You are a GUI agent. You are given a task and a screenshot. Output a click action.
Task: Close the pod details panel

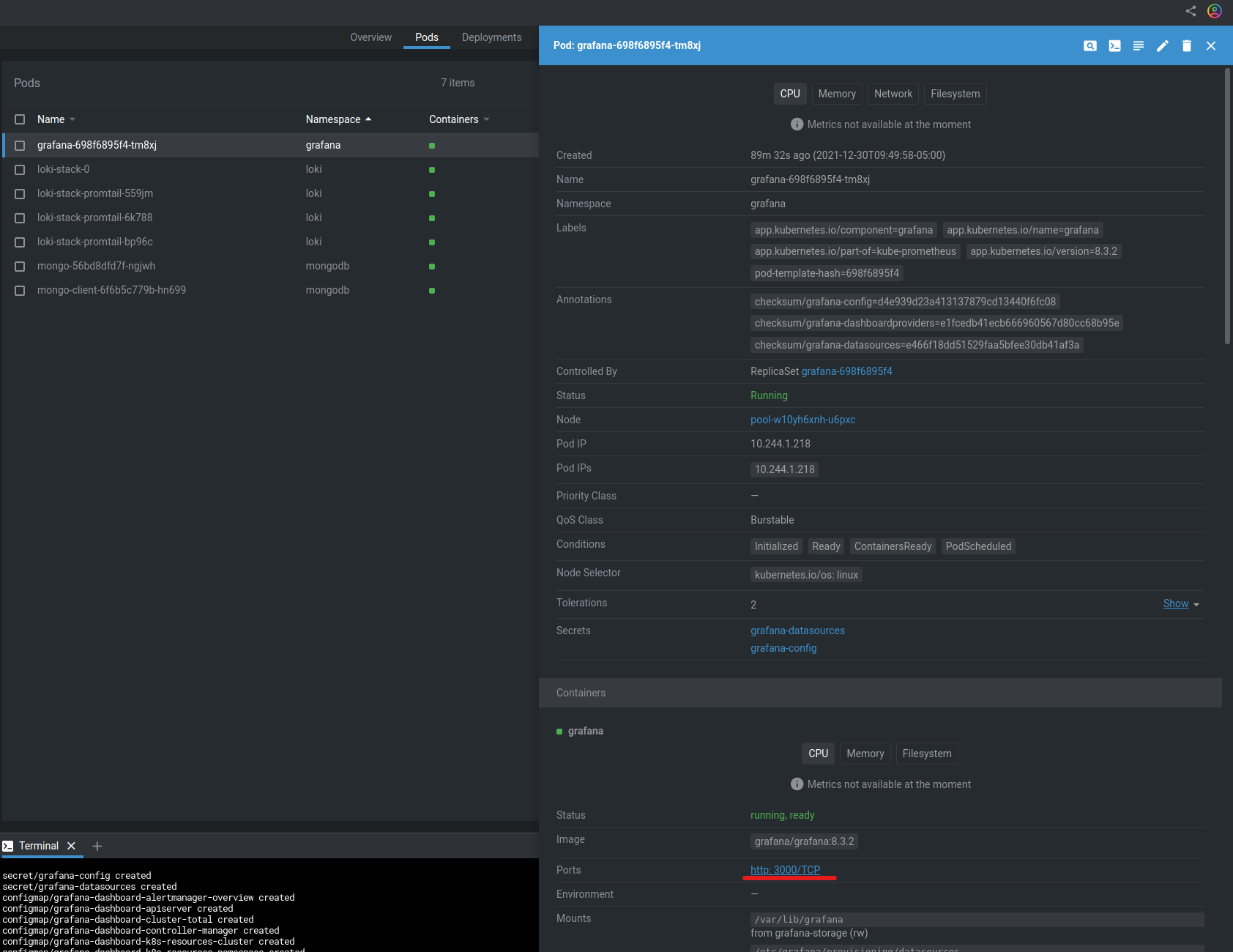coord(1211,45)
